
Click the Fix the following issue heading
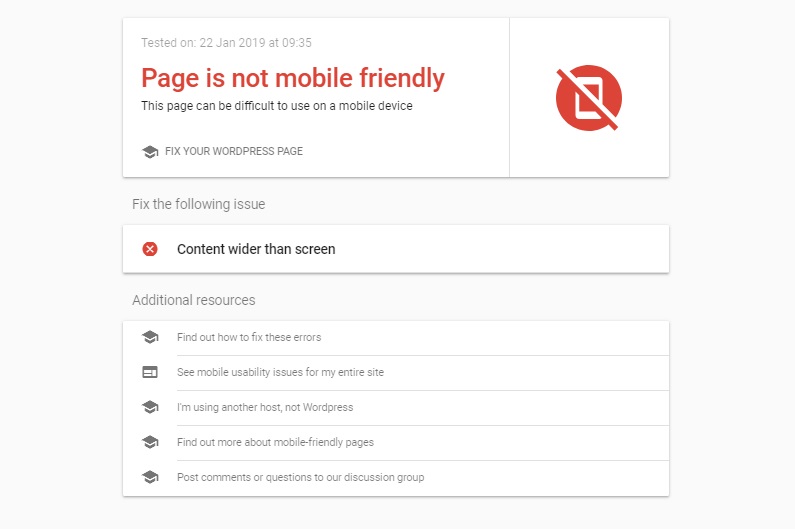[x=199, y=204]
